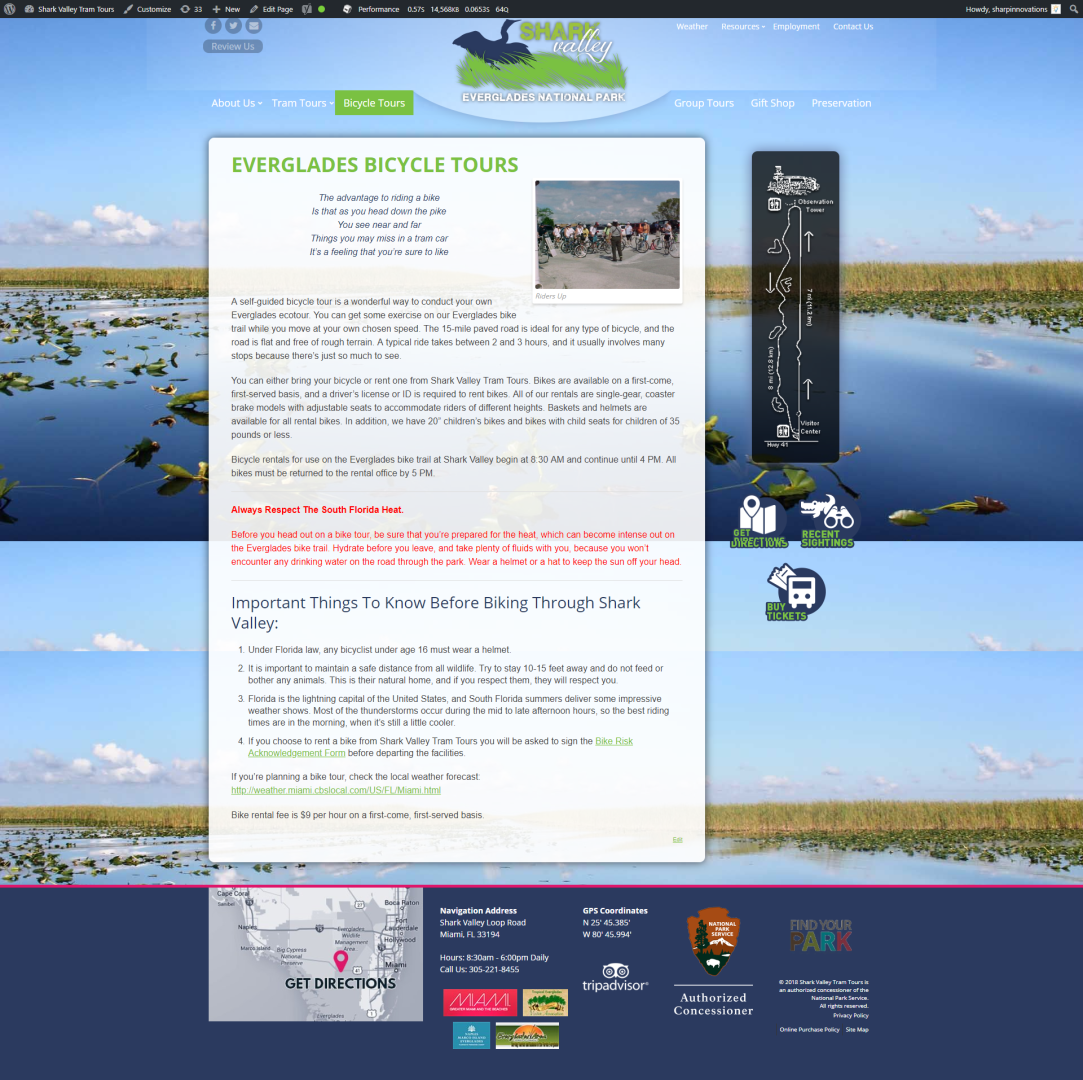Select the Visitor Center label on trail map
This screenshot has width=1083, height=1080.
[x=810, y=427]
